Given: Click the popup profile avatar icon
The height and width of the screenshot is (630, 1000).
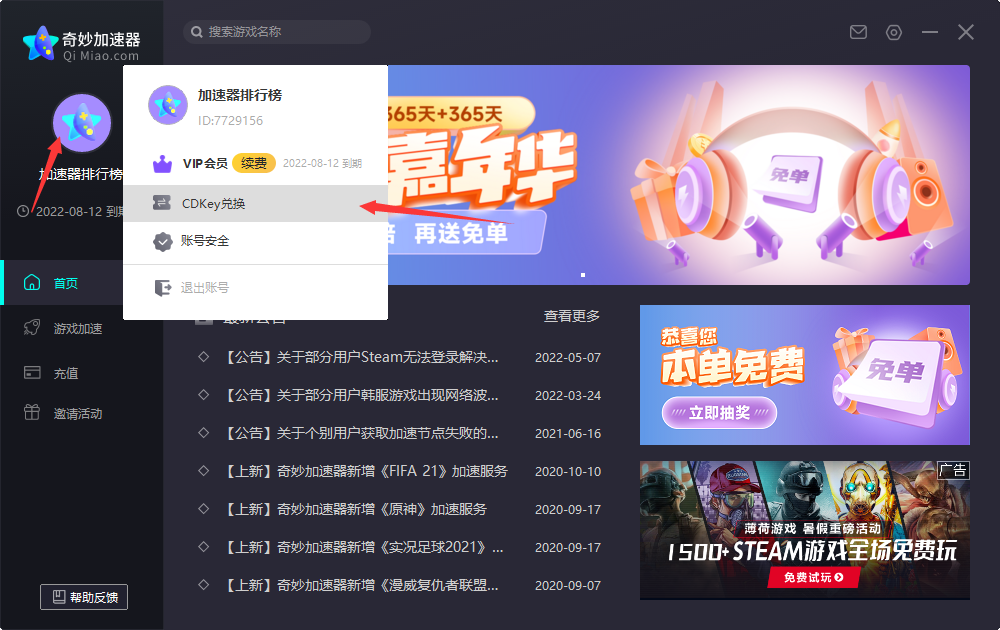Looking at the screenshot, I should point(168,105).
